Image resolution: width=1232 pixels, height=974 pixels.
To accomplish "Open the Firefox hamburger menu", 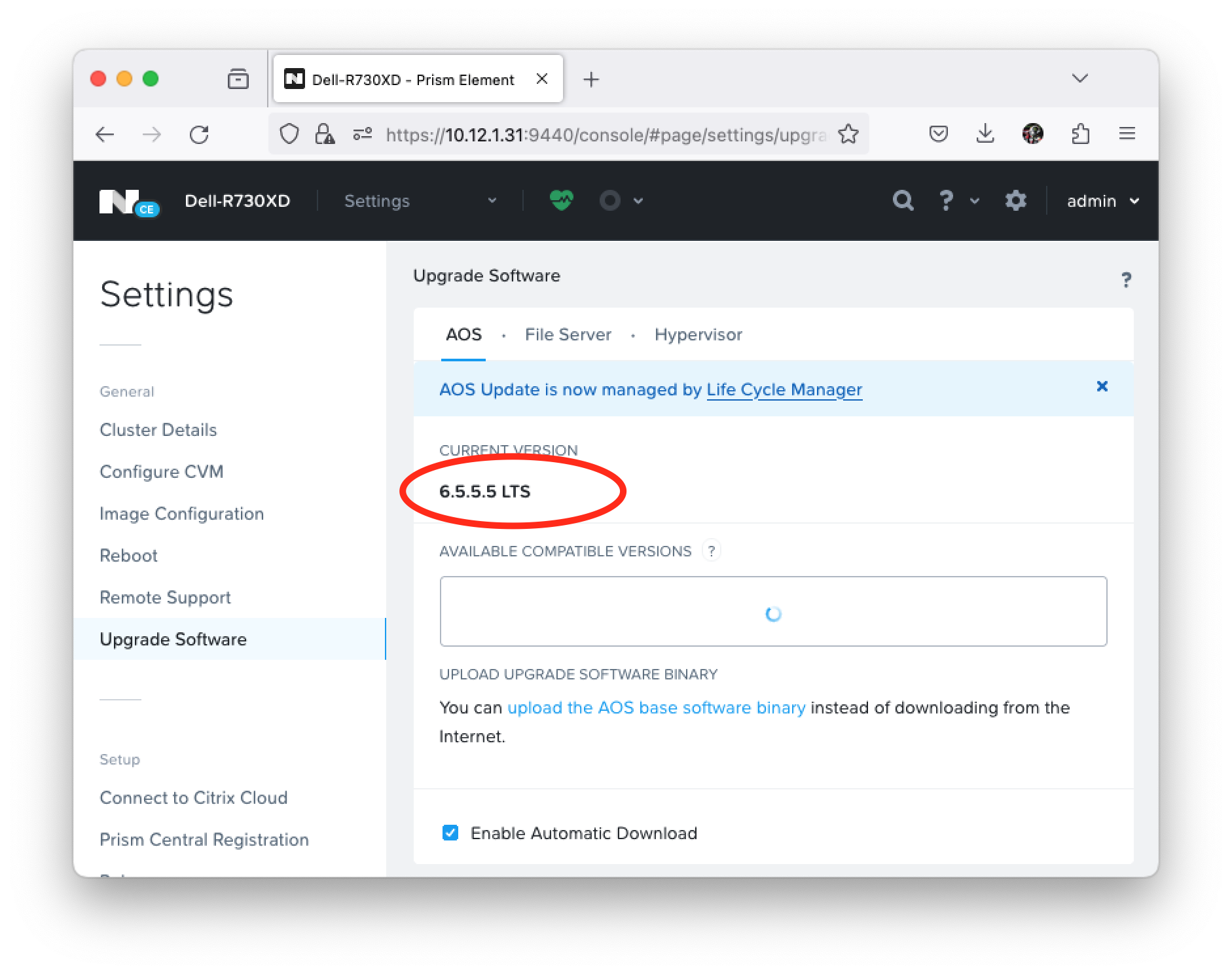I will (1127, 134).
